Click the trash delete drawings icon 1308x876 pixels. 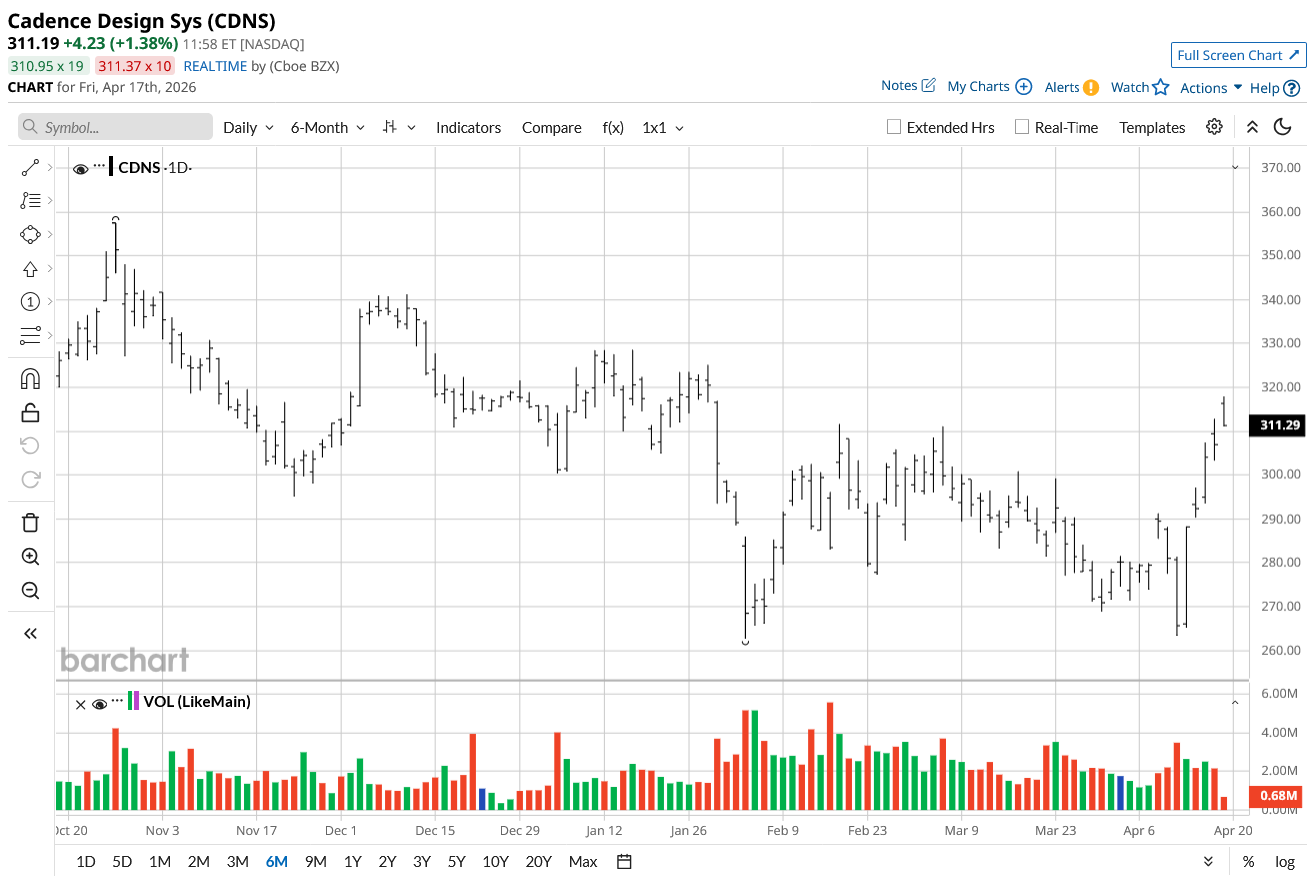[x=30, y=522]
